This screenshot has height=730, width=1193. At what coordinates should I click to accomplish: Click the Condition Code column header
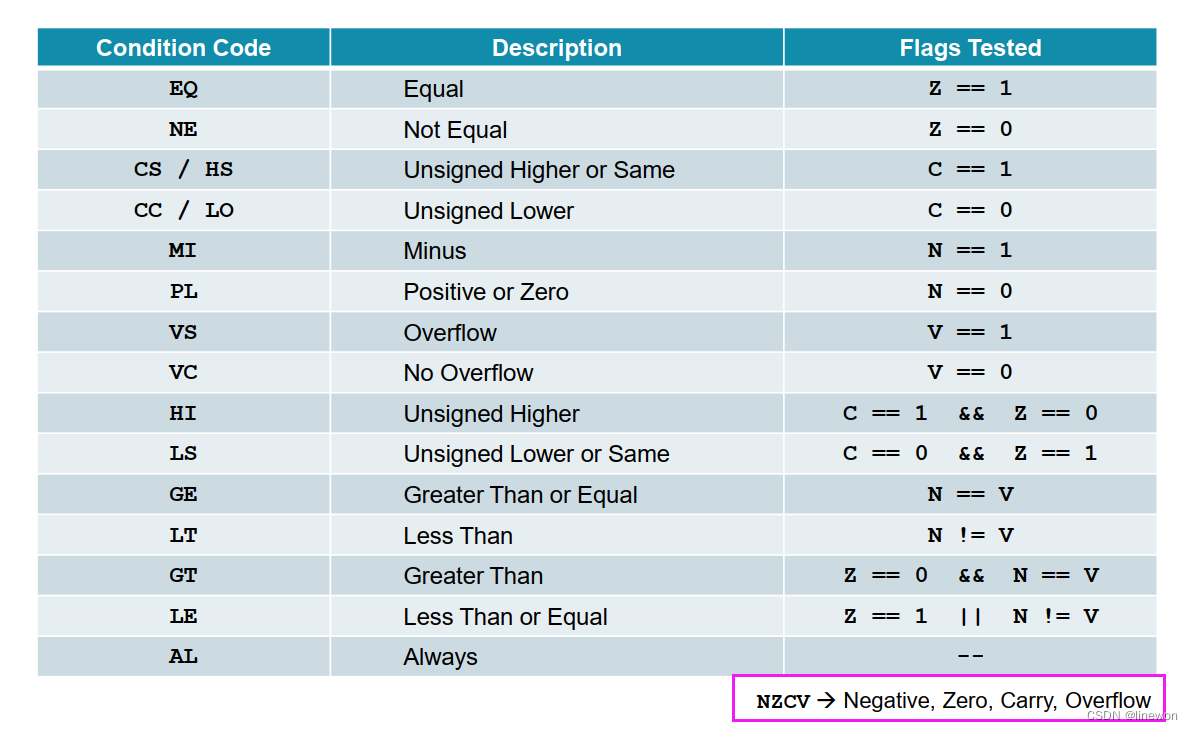tap(183, 48)
